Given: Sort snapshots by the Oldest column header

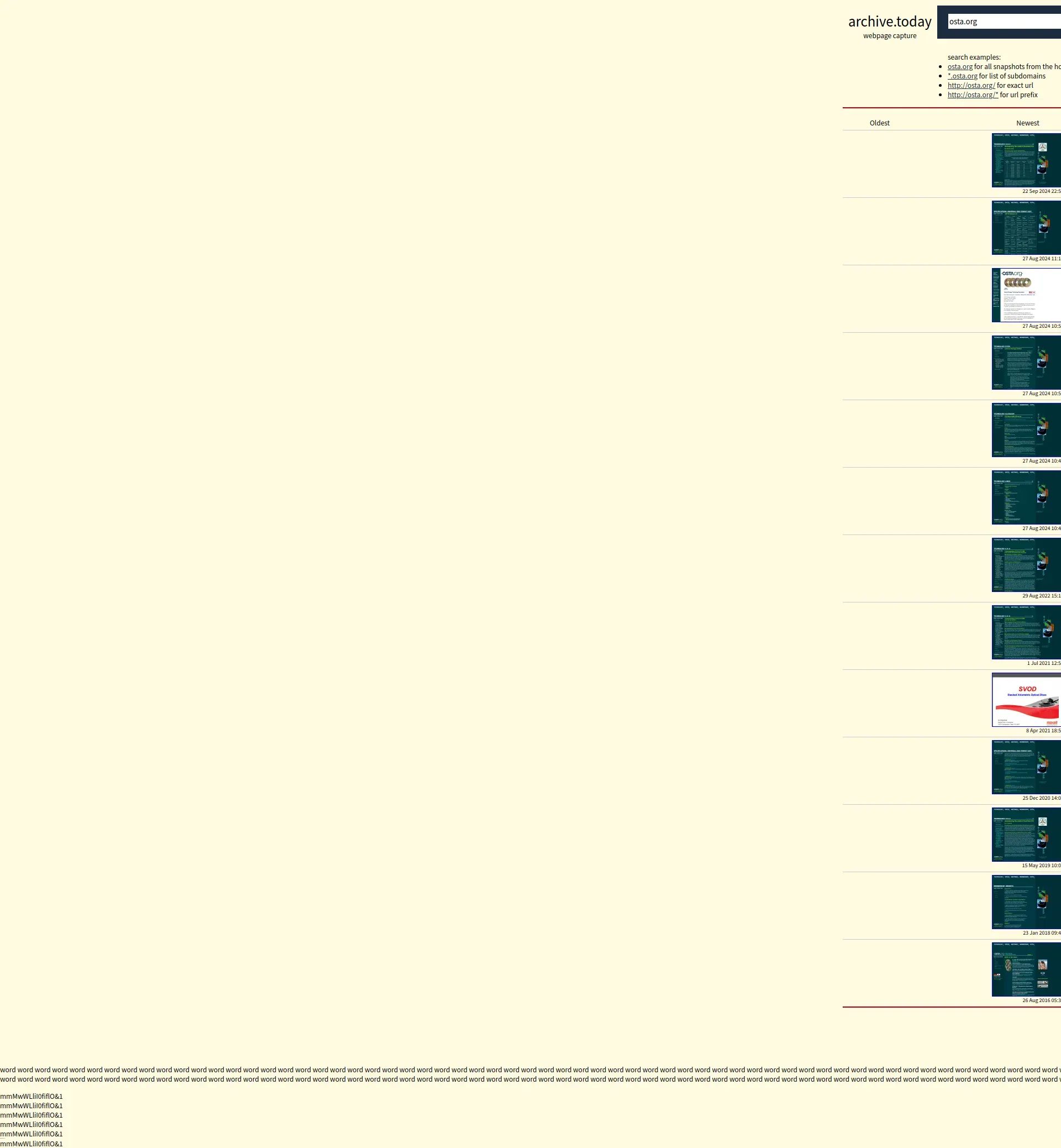Looking at the screenshot, I should pos(879,123).
